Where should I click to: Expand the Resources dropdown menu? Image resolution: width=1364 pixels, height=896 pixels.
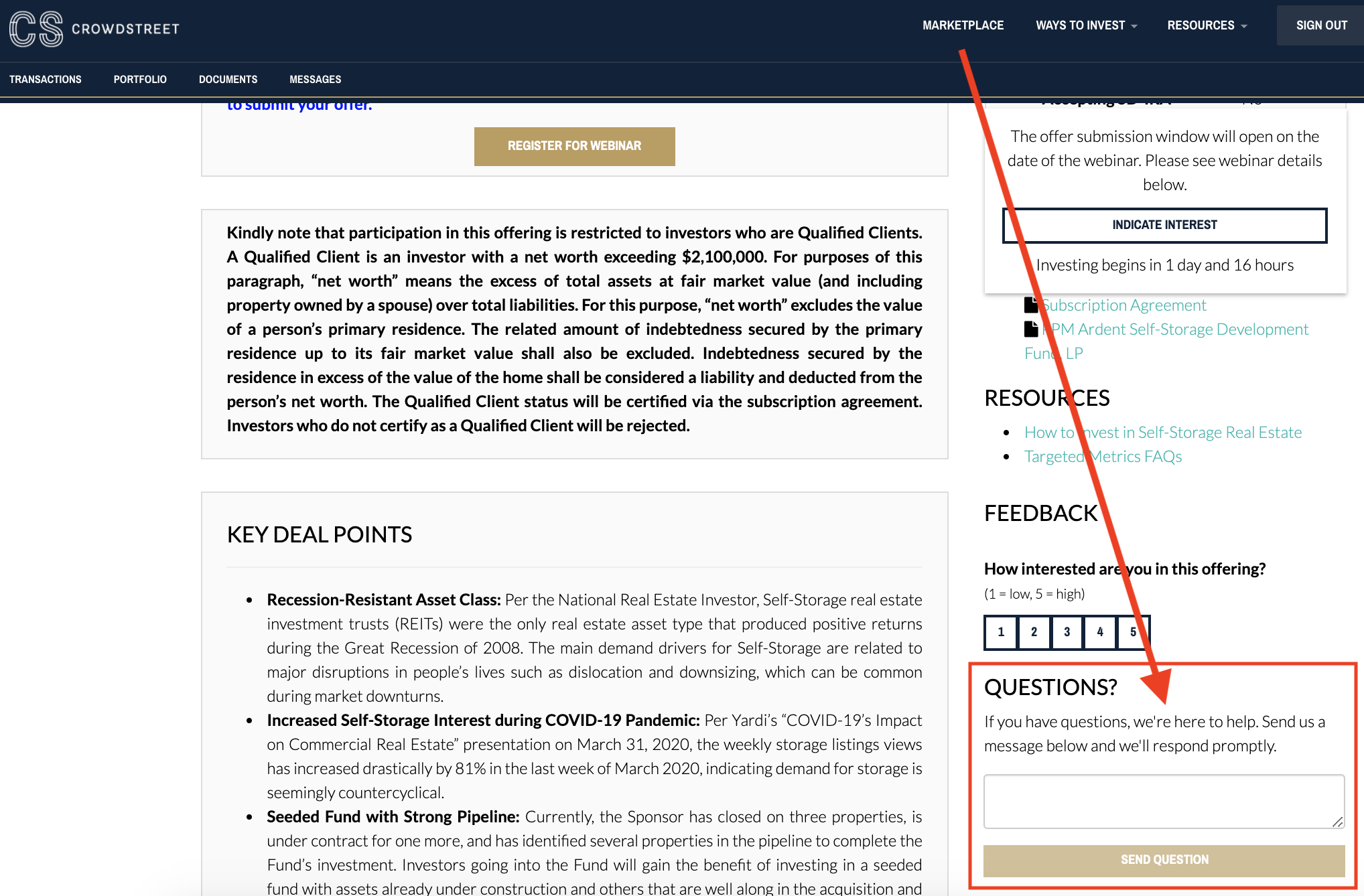(x=1207, y=25)
